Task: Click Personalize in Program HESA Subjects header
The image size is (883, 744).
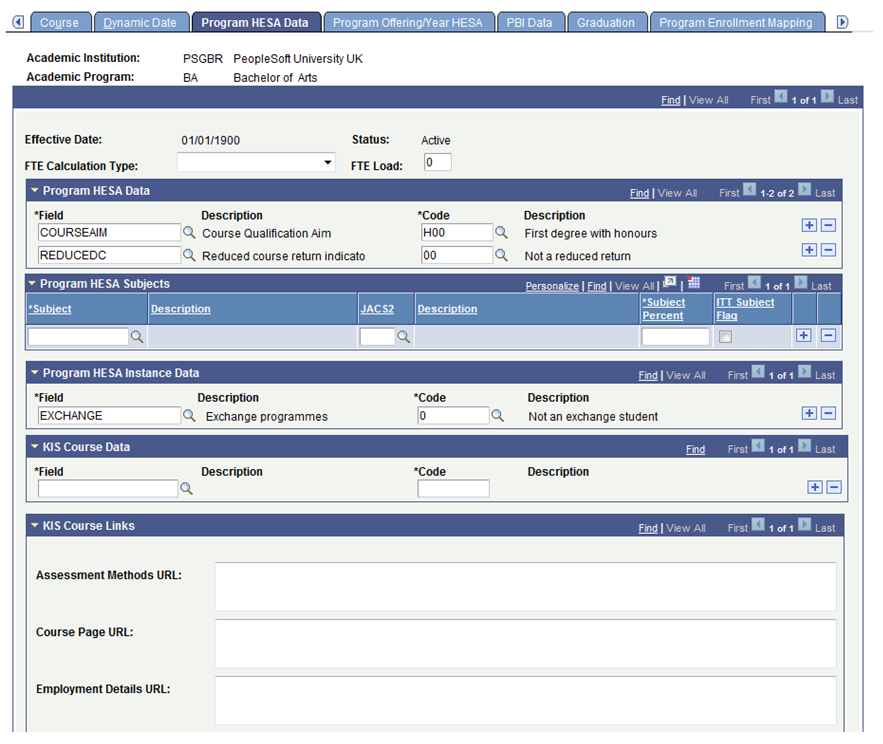Action: point(552,286)
